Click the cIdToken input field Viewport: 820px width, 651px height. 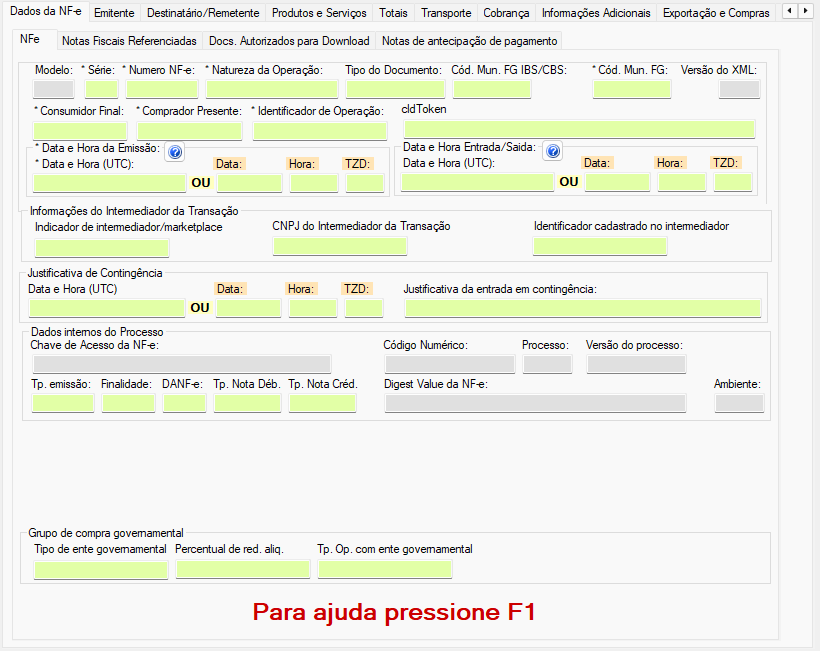coord(579,129)
